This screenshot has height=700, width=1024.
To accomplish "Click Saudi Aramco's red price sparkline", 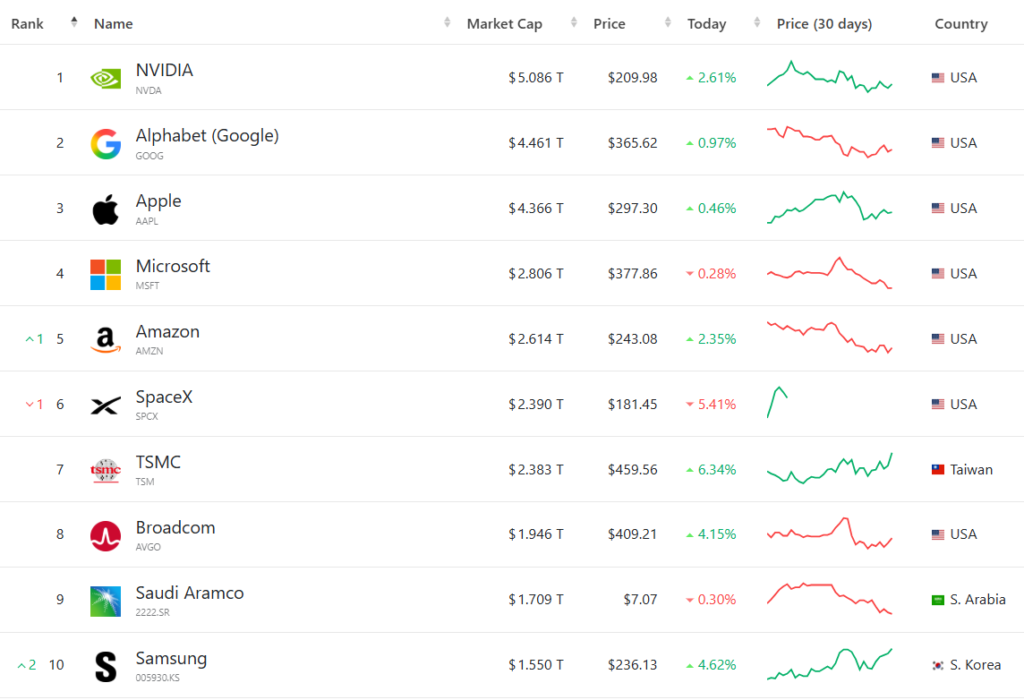I will pos(829,598).
